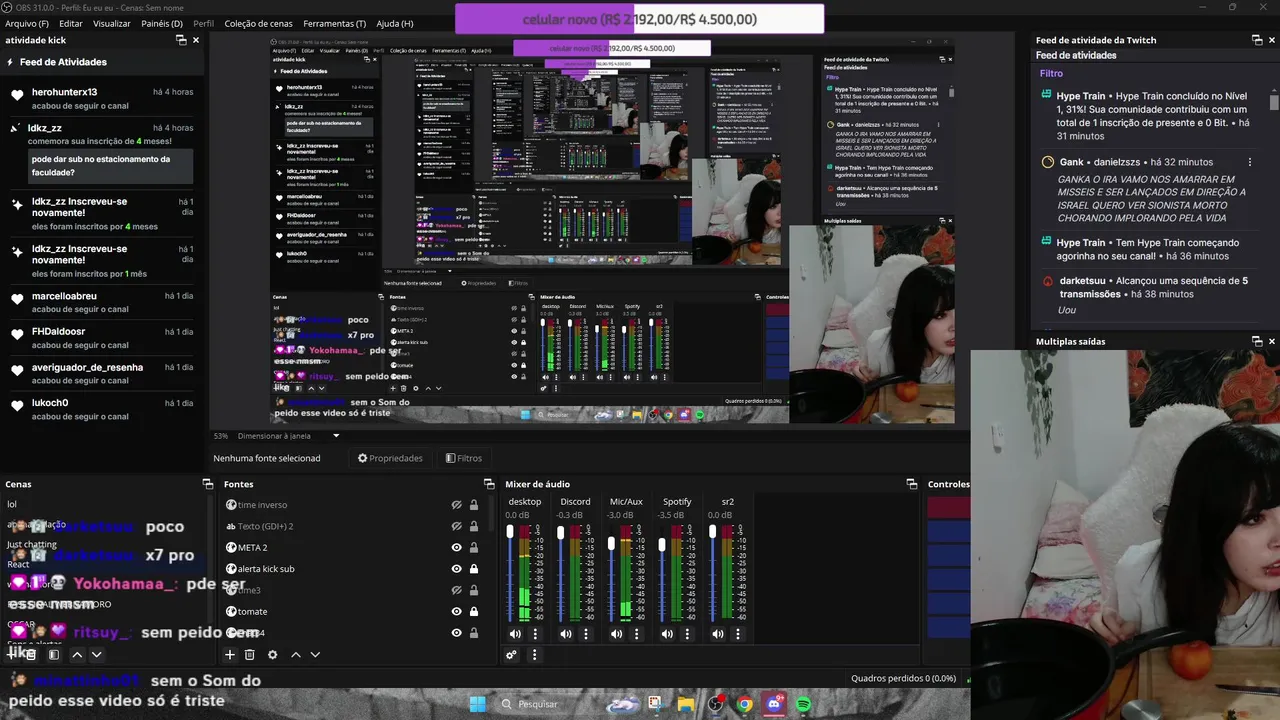This screenshot has width=1280, height=720.
Task: Hide the META 2 source
Action: pos(456,547)
